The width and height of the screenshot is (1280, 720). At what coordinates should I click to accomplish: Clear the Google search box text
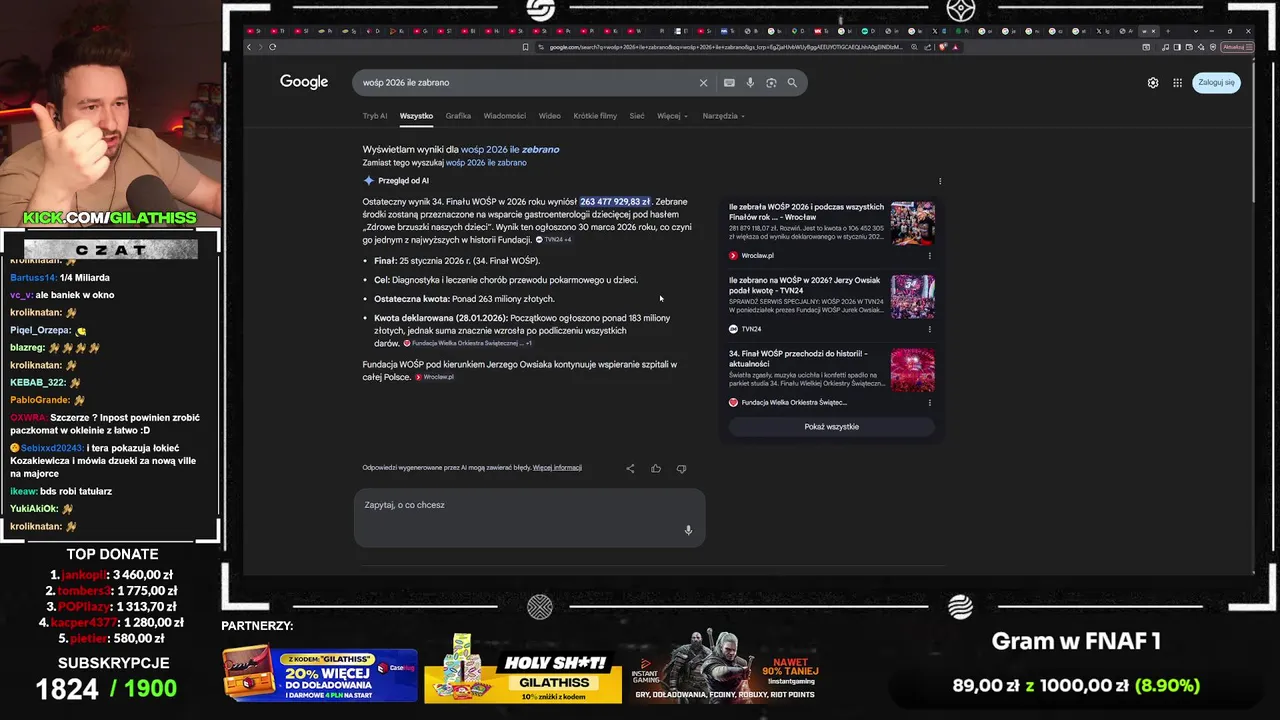(703, 83)
